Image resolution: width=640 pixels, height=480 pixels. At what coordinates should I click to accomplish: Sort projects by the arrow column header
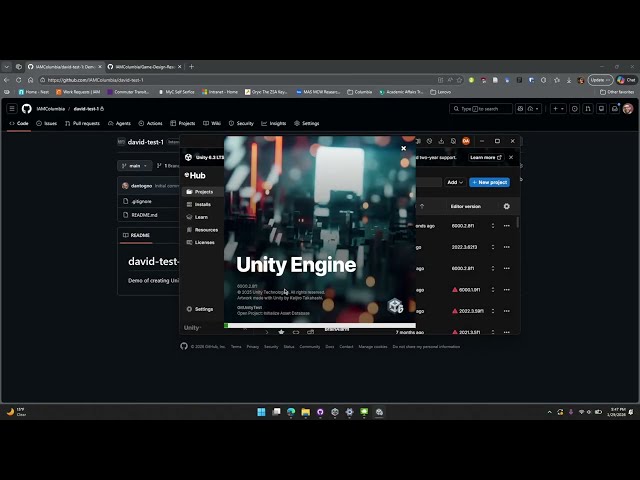422,207
